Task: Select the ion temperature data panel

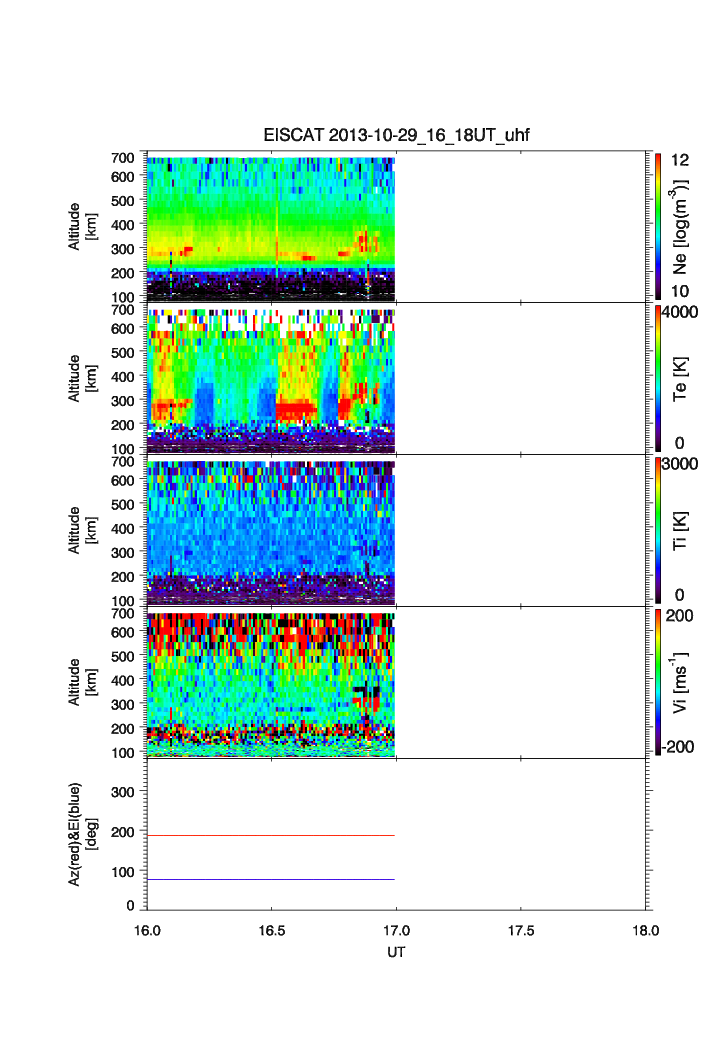Action: point(271,530)
